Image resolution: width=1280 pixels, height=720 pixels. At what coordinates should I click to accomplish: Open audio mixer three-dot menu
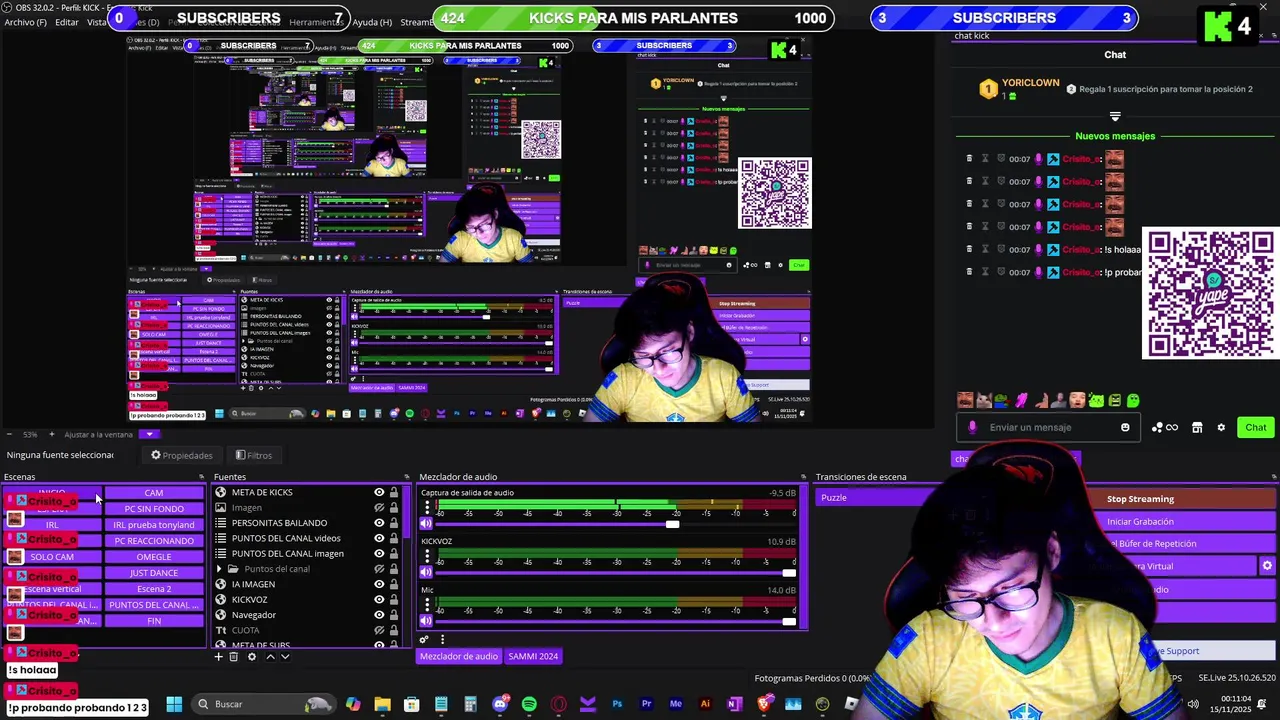click(x=442, y=640)
